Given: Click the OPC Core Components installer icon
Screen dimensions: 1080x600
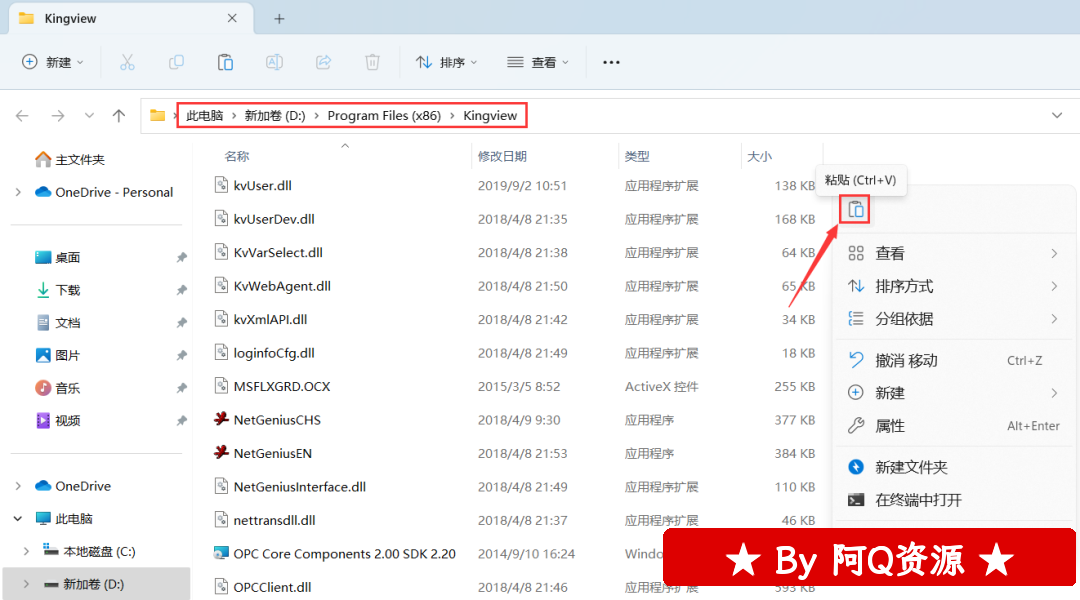Looking at the screenshot, I should click(x=221, y=553).
